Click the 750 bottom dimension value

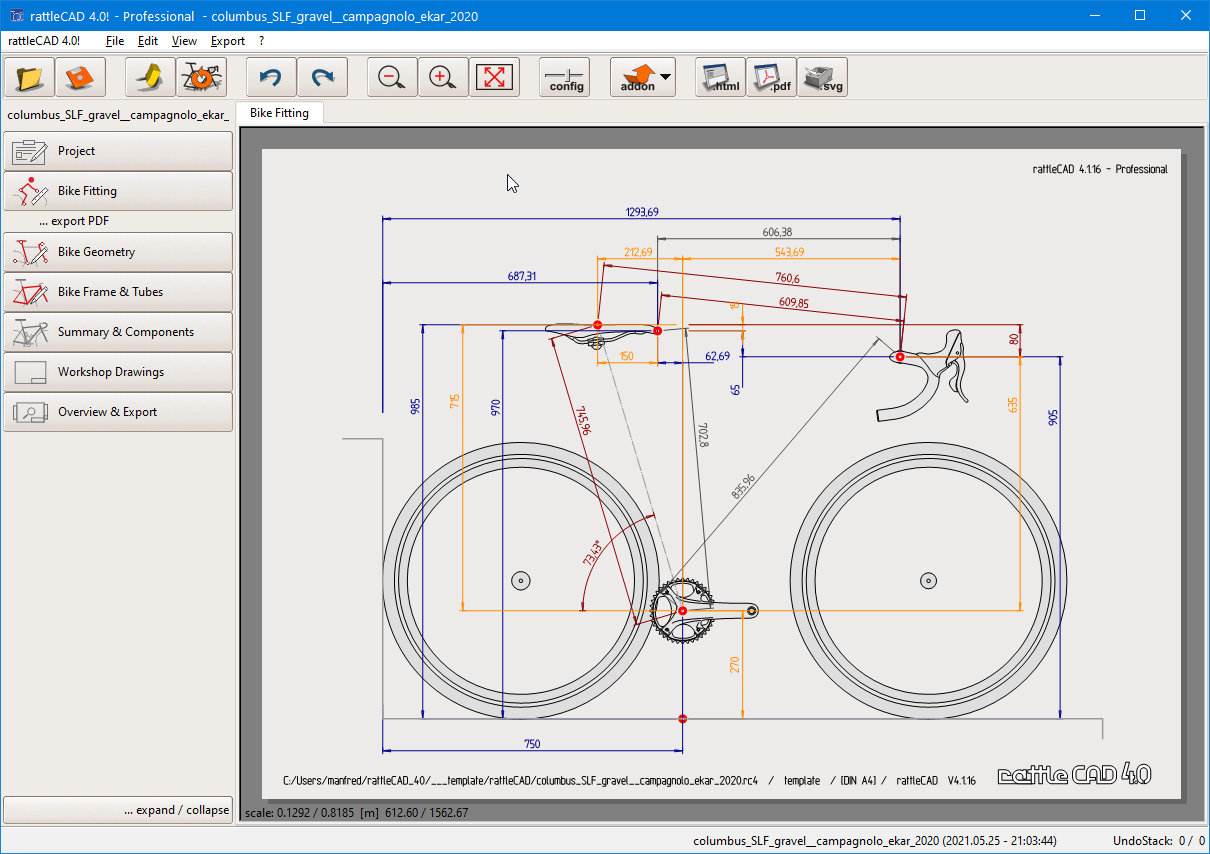[x=532, y=744]
